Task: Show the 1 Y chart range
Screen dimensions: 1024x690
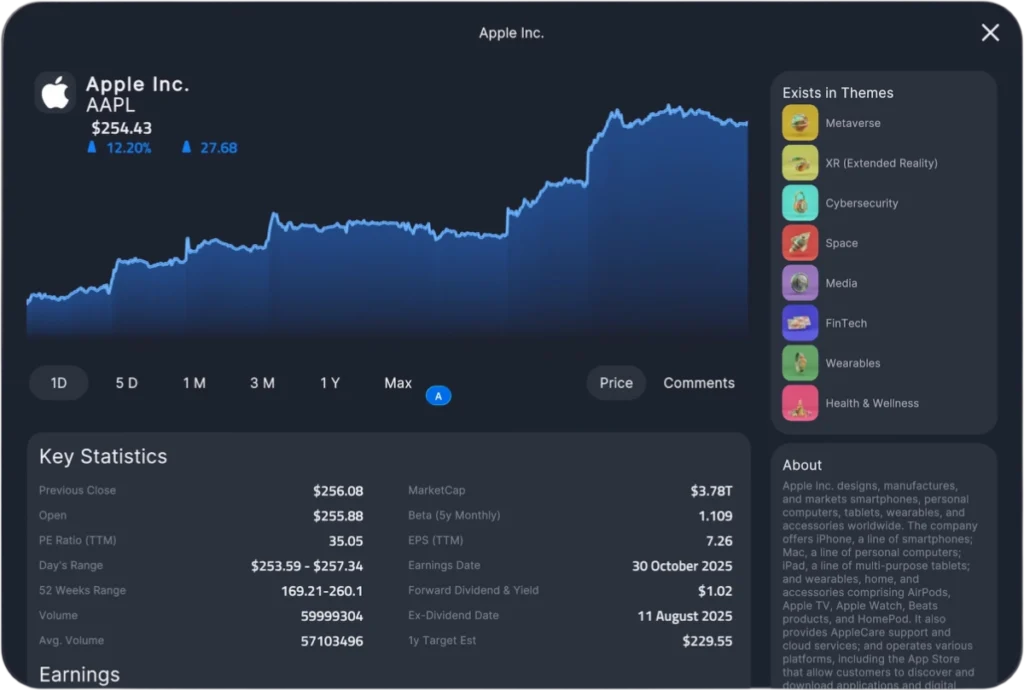Action: (330, 383)
